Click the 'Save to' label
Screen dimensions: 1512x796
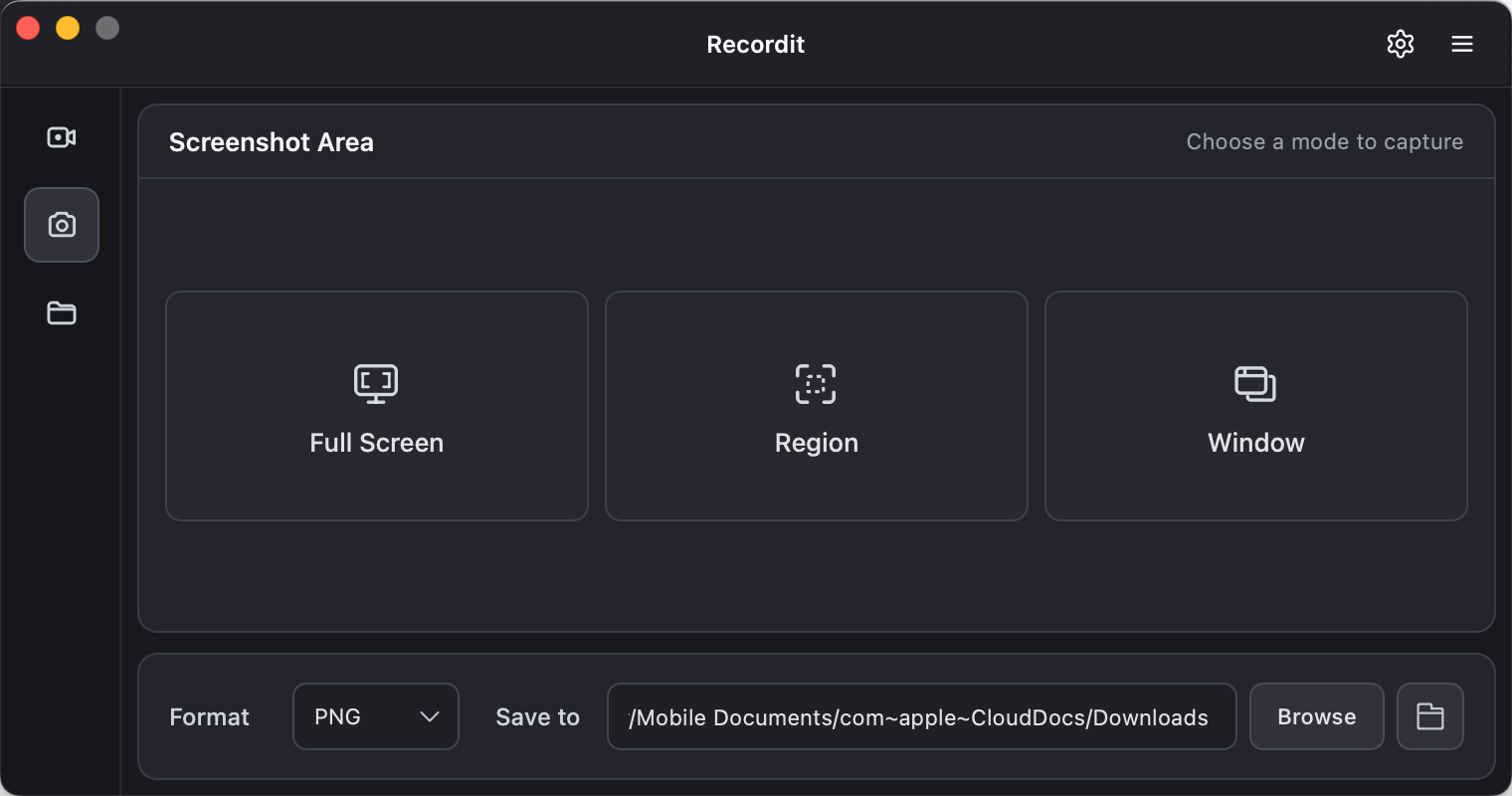[538, 717]
